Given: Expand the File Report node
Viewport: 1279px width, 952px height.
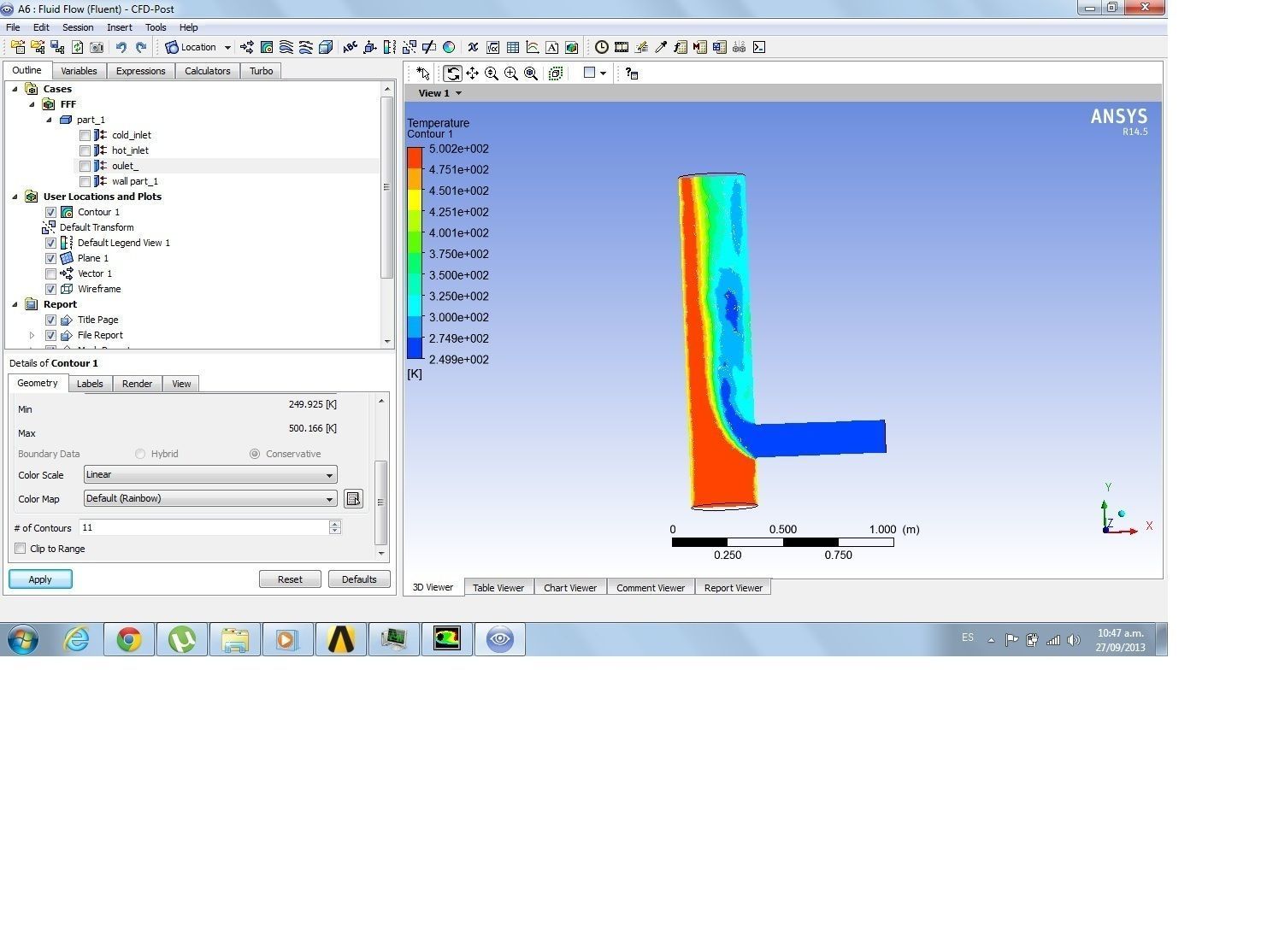Looking at the screenshot, I should tap(32, 335).
